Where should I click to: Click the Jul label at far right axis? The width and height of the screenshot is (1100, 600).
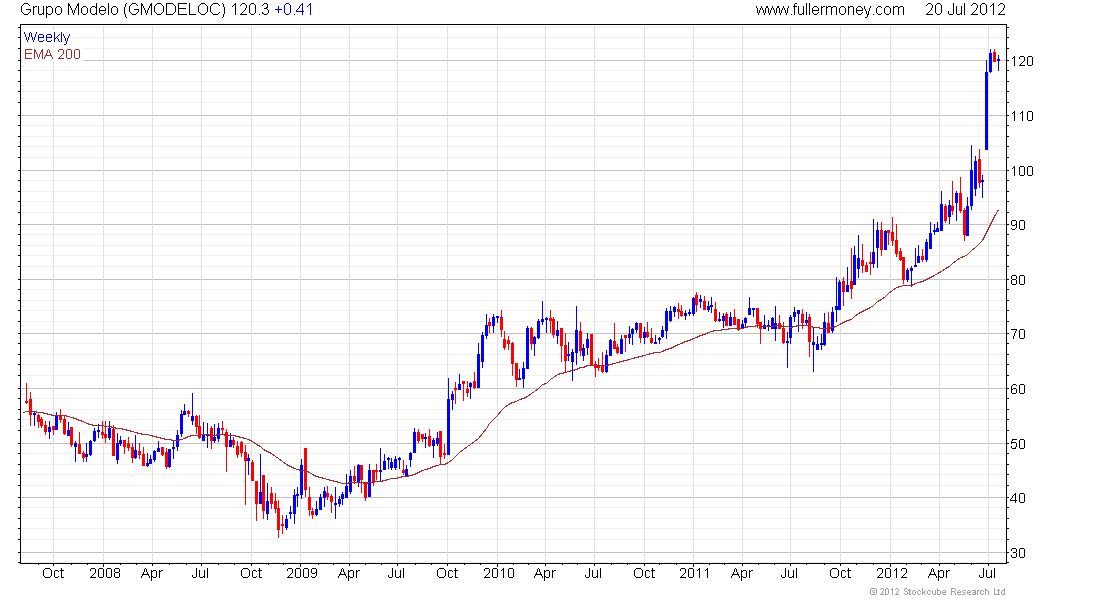987,573
